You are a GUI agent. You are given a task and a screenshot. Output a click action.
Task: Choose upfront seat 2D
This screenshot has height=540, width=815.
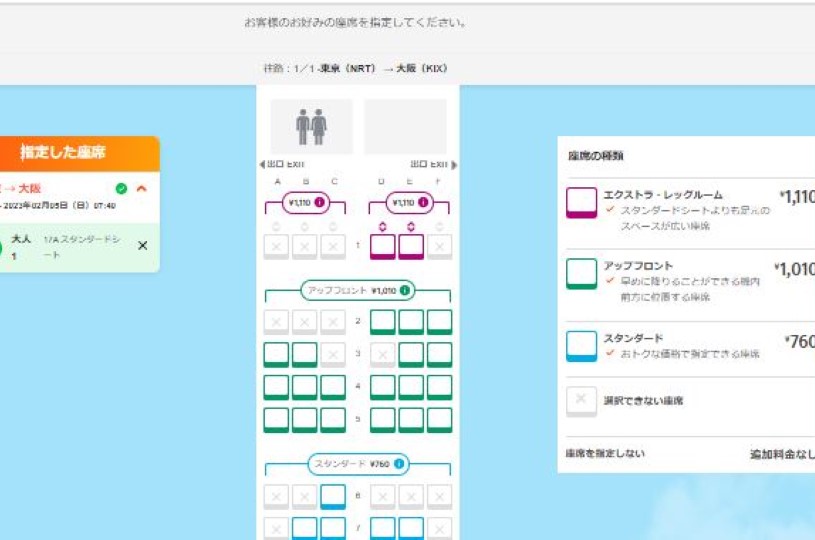(383, 322)
